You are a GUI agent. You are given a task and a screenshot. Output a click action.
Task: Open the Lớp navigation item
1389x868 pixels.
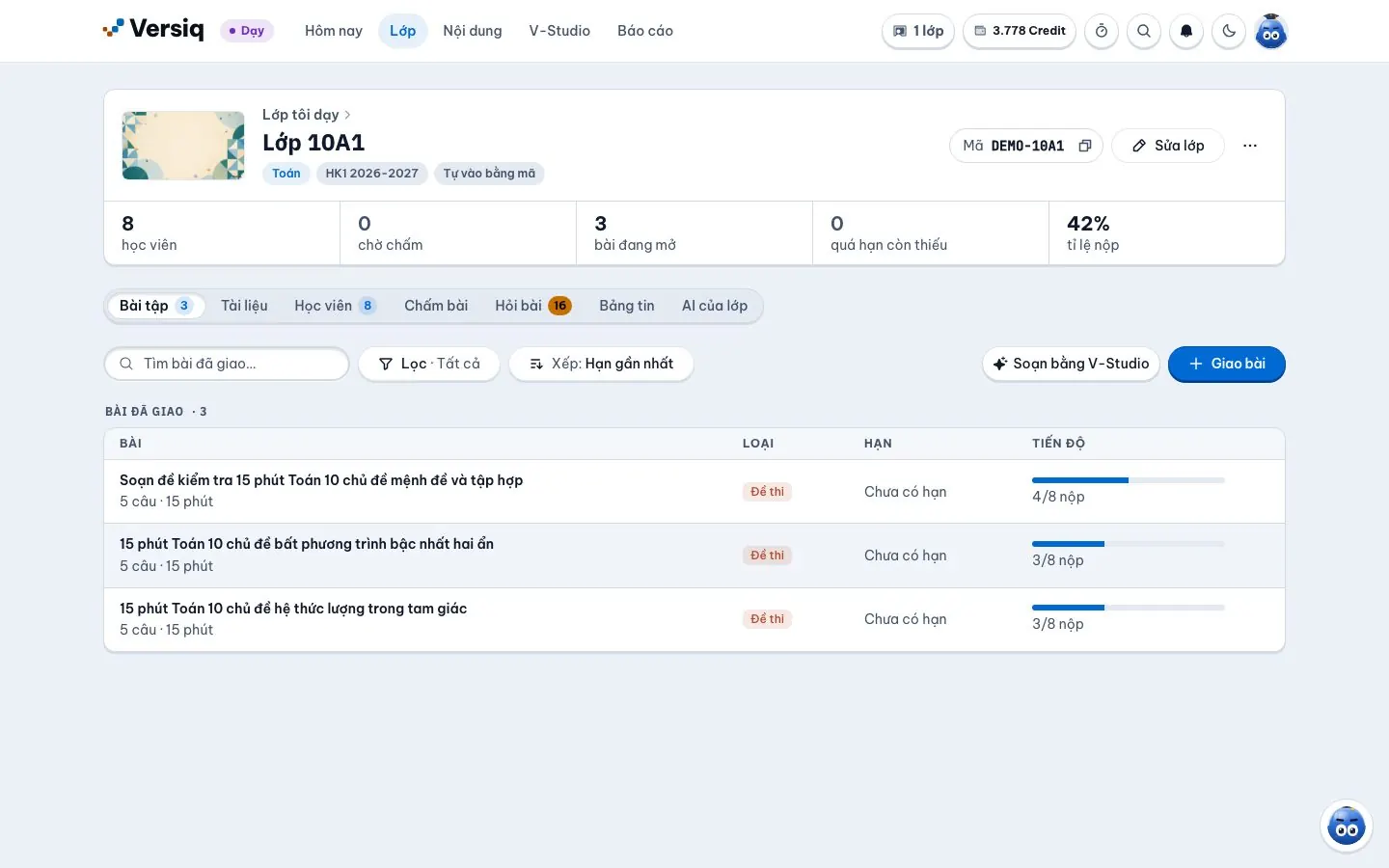[403, 31]
